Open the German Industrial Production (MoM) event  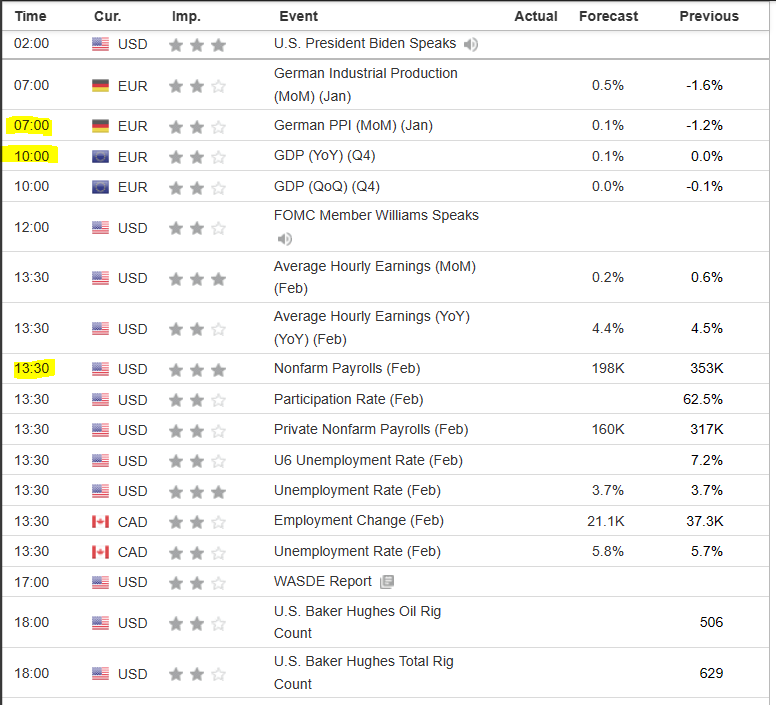pyautogui.click(x=365, y=74)
